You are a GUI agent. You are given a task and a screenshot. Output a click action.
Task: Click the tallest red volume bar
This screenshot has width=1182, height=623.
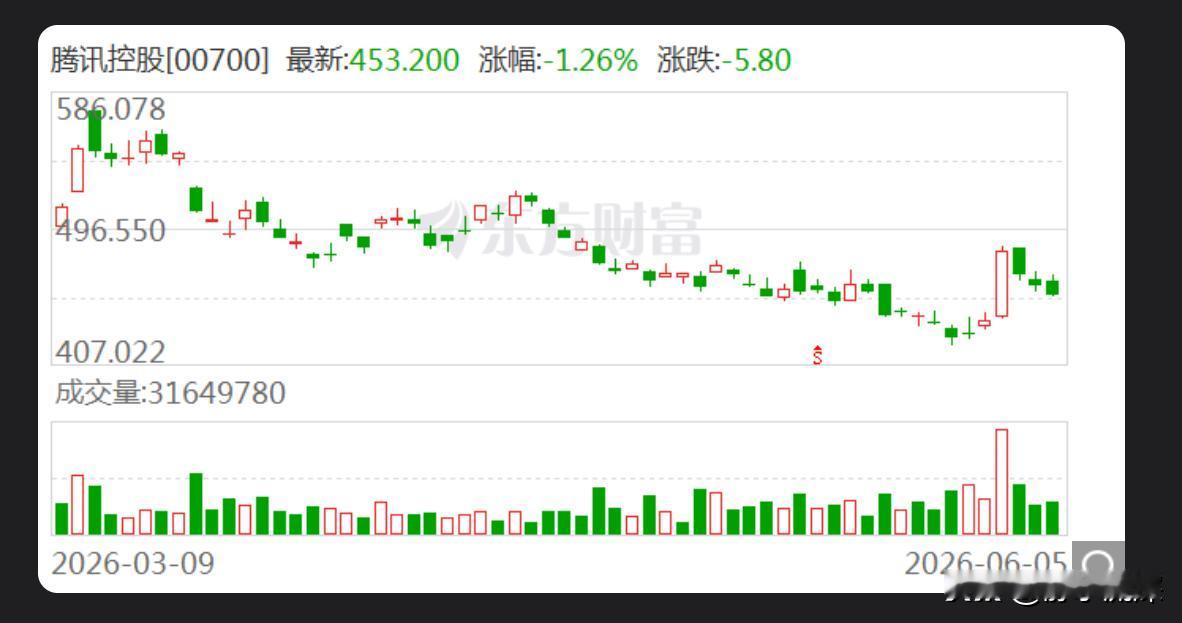point(1002,482)
